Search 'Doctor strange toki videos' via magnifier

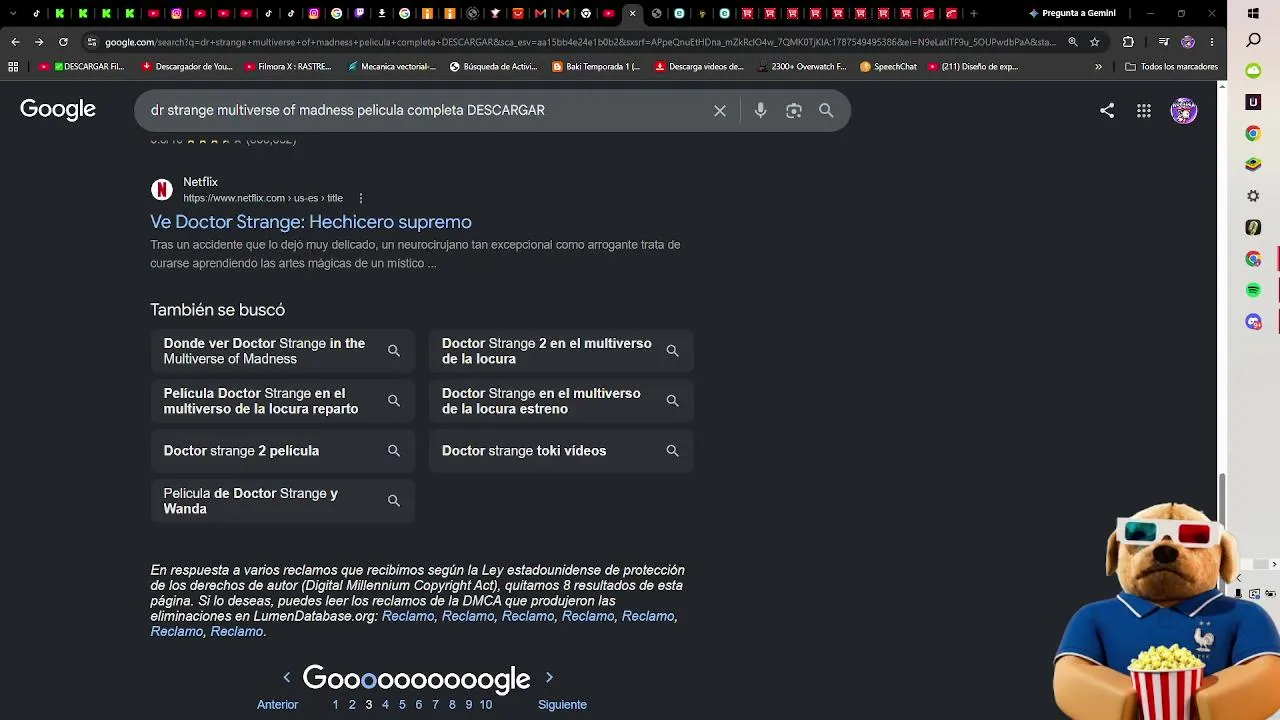click(x=672, y=451)
